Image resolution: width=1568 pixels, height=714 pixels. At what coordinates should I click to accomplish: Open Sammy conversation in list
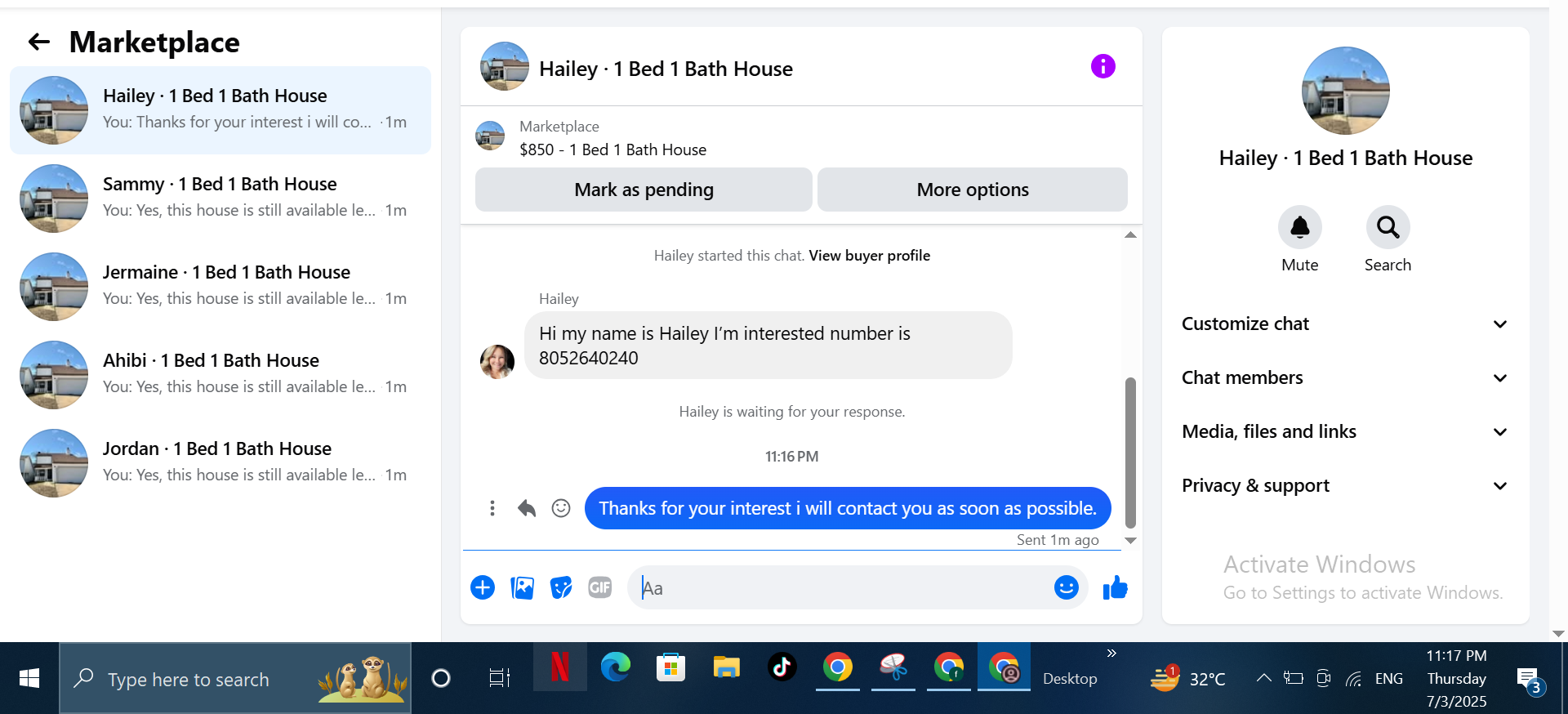click(220, 199)
